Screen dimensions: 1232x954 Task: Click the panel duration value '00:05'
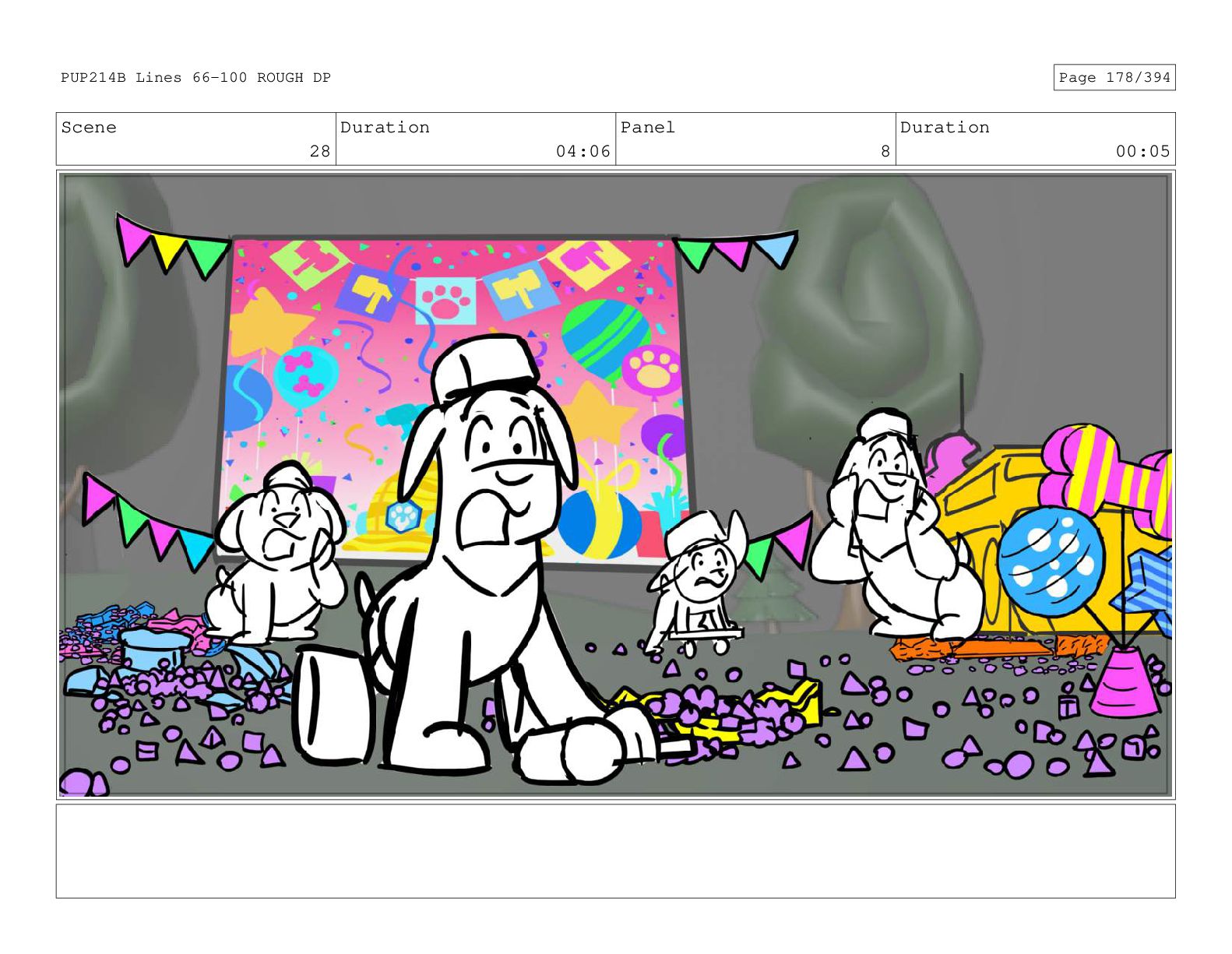(x=1142, y=151)
